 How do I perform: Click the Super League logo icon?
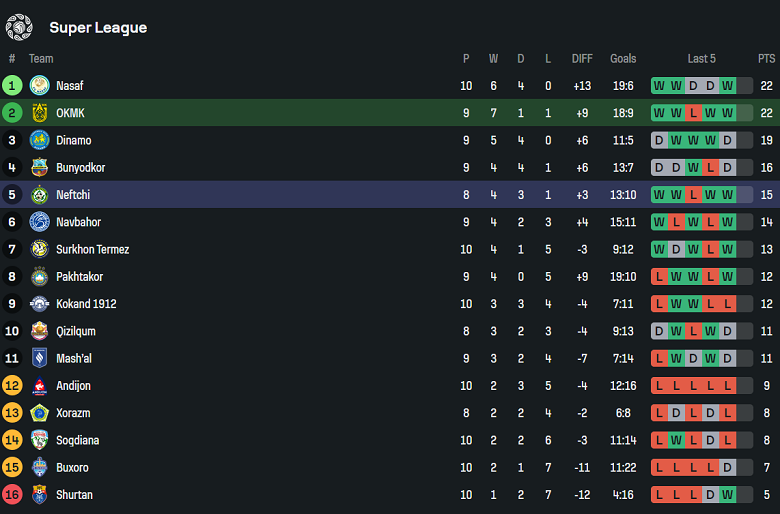[19, 27]
